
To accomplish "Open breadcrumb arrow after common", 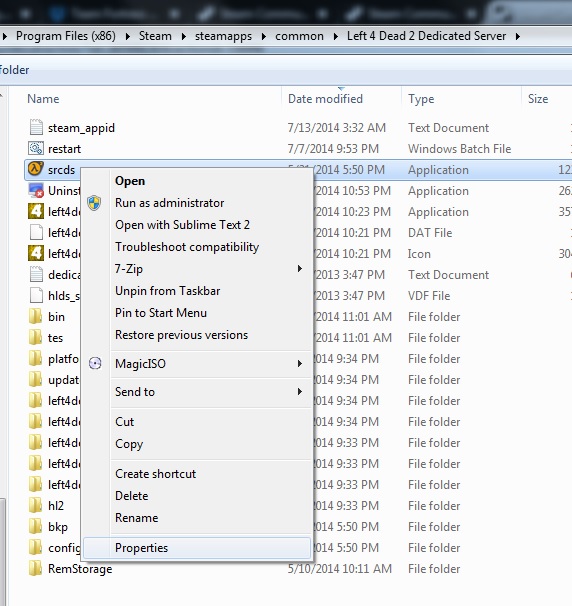I will [x=335, y=36].
